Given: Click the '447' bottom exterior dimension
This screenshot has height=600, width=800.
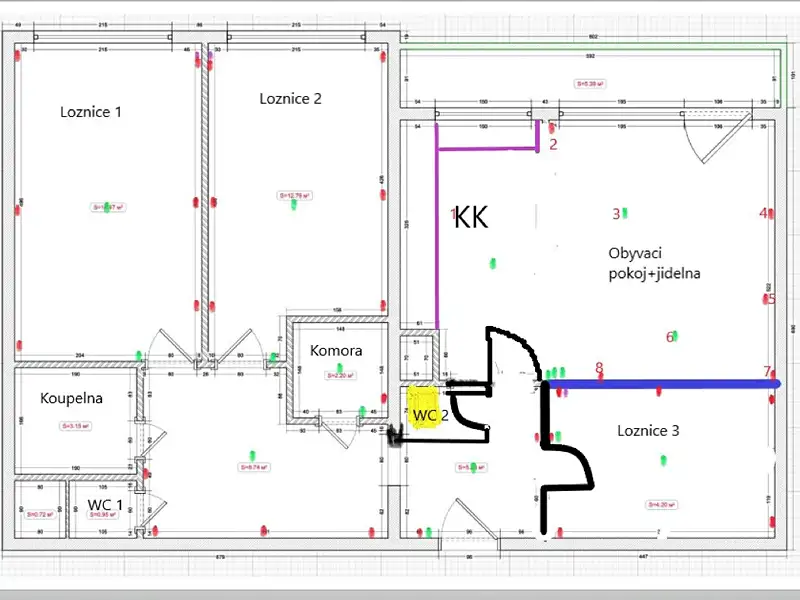Looking at the screenshot, I should (643, 557).
